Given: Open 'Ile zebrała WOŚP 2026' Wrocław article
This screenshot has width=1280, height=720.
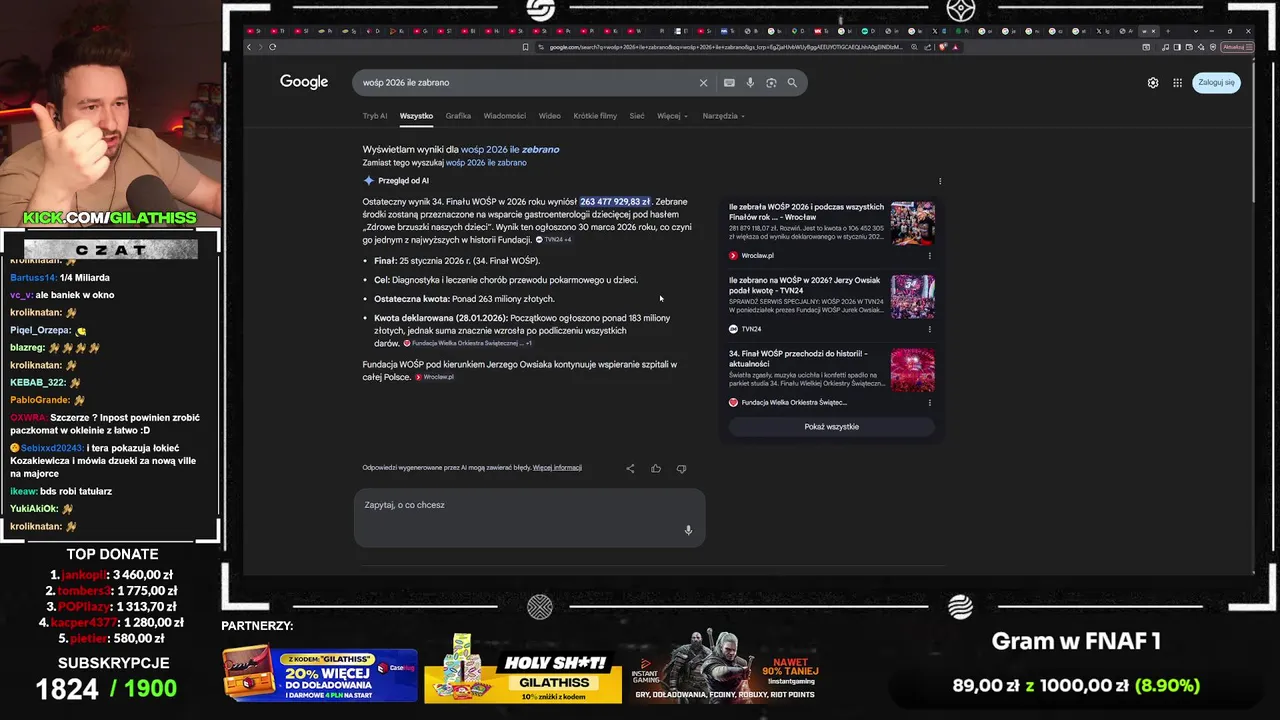Looking at the screenshot, I should [806, 212].
